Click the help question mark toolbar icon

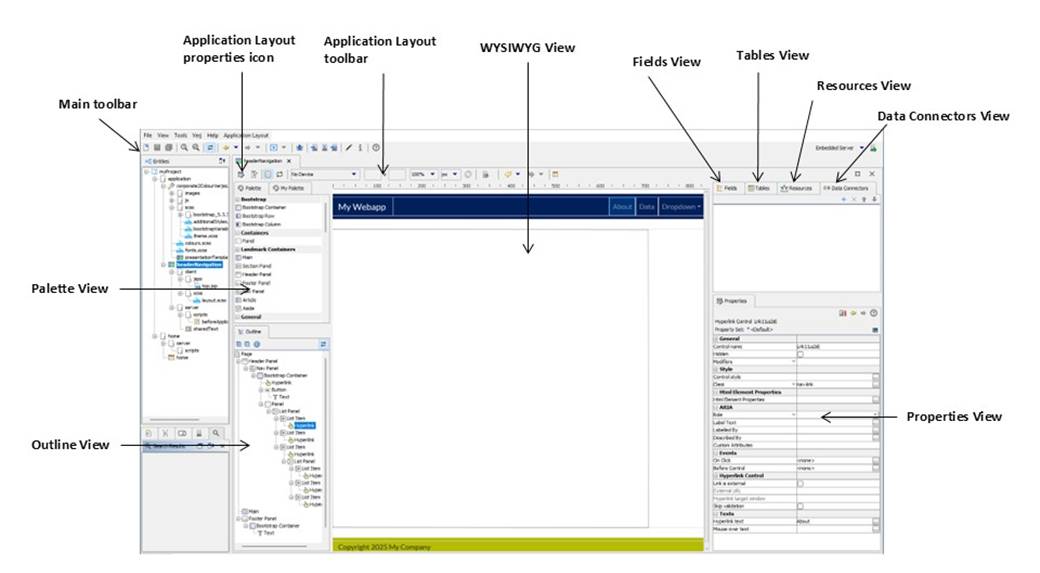point(376,147)
